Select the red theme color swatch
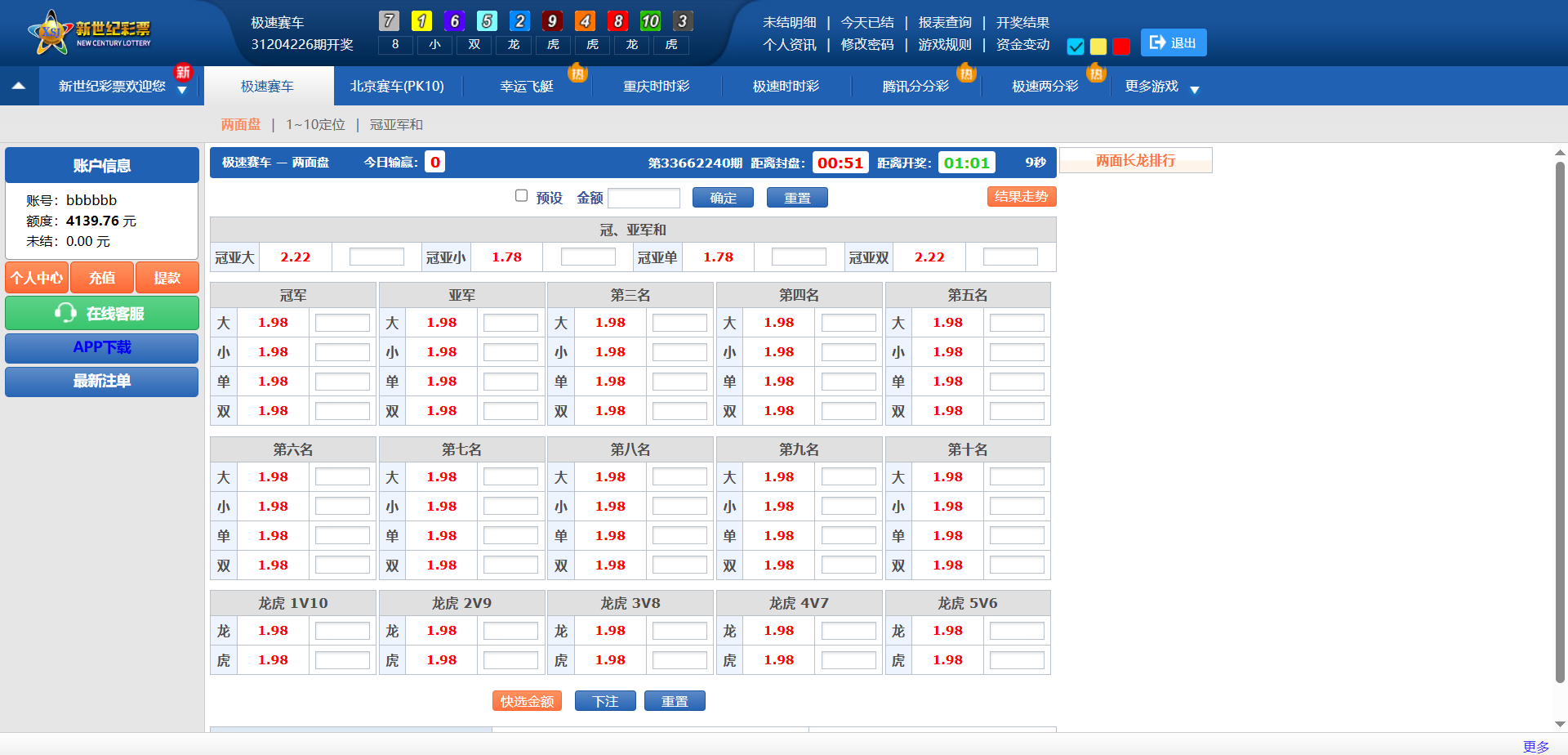 tap(1121, 47)
